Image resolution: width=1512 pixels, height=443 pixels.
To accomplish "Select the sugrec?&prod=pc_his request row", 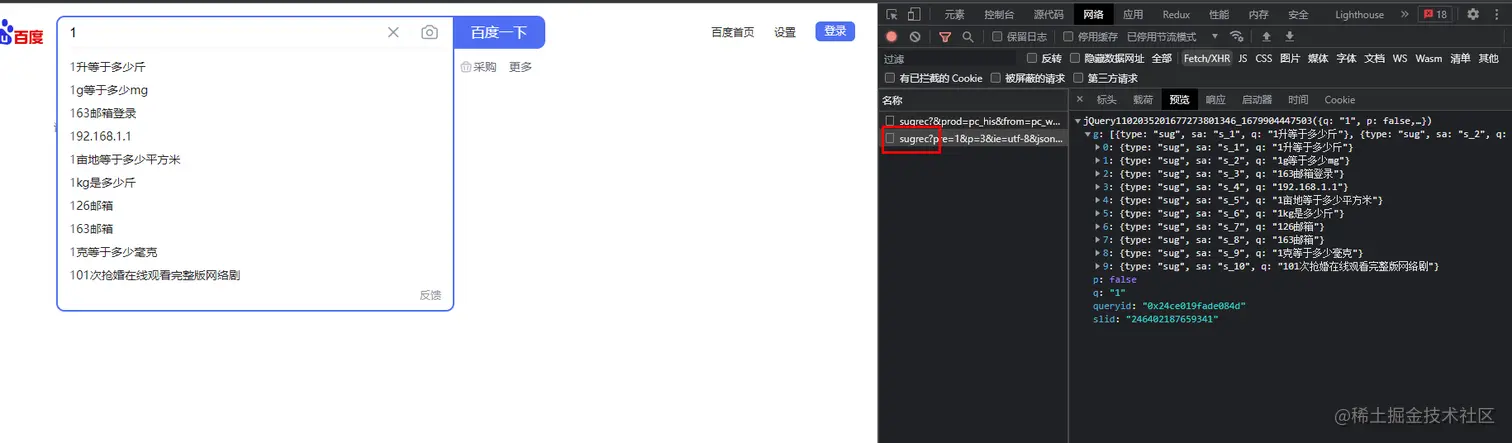I will 973,121.
